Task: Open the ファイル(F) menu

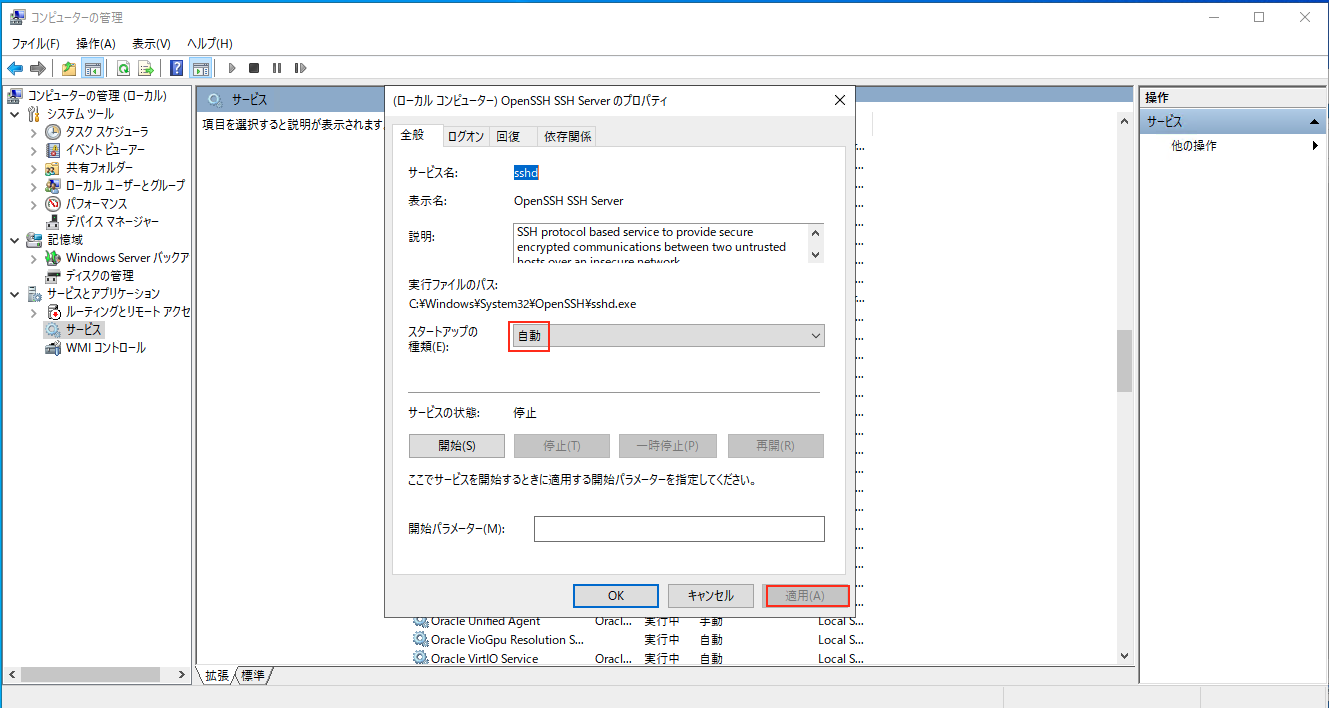Action: [x=36, y=44]
